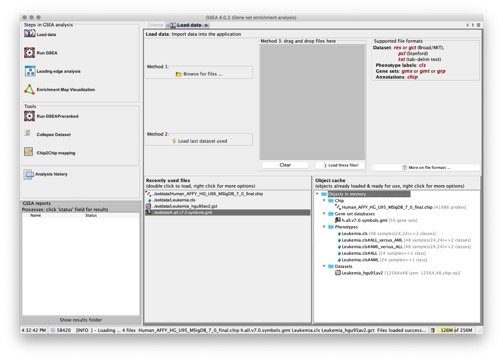This screenshot has height=360, width=503.
Task: Click the Leukemia_hgu95av2 dataset icon in Object cache
Action: [x=338, y=273]
